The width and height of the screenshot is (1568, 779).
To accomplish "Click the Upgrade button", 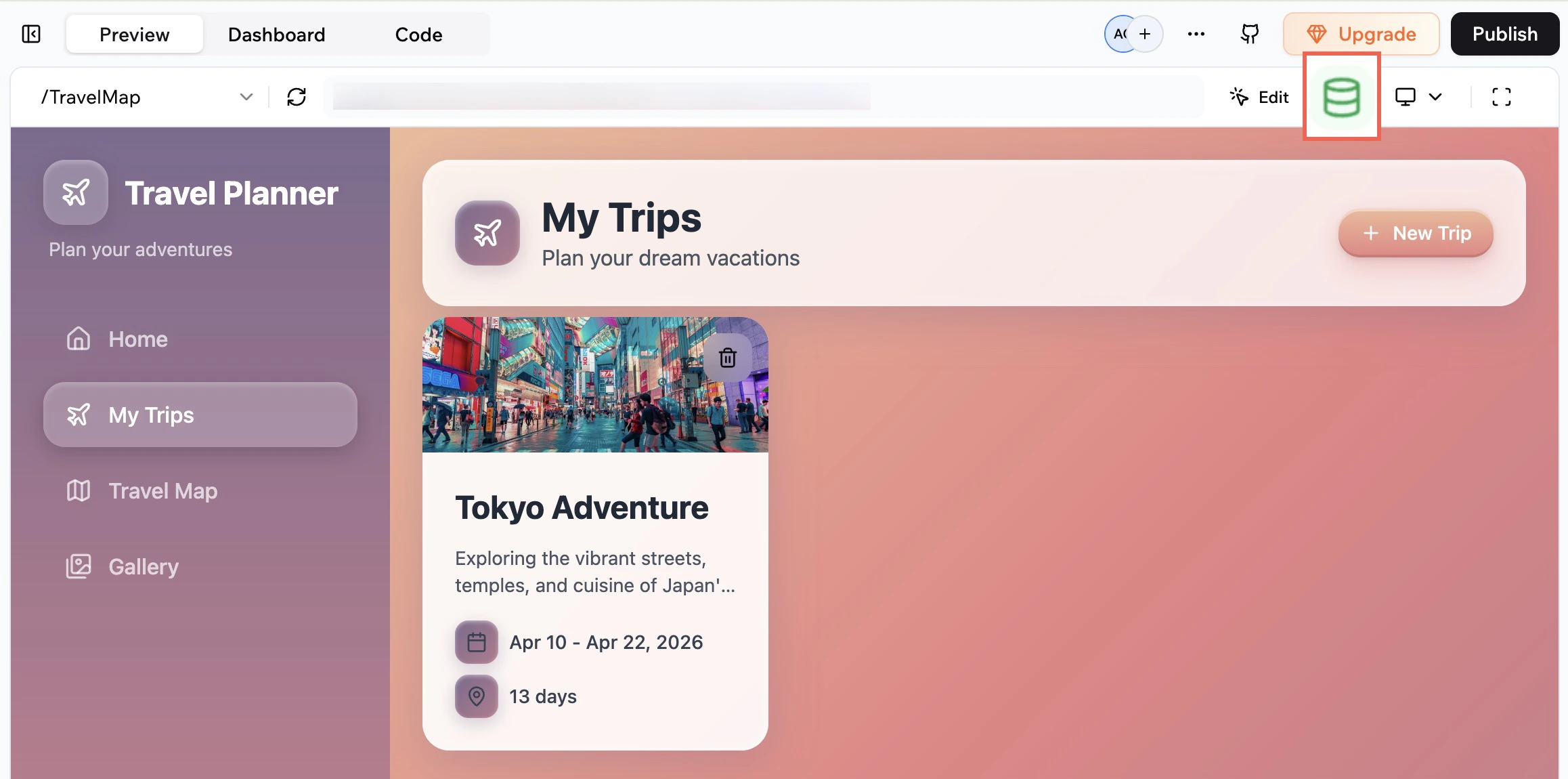I will click(1361, 33).
